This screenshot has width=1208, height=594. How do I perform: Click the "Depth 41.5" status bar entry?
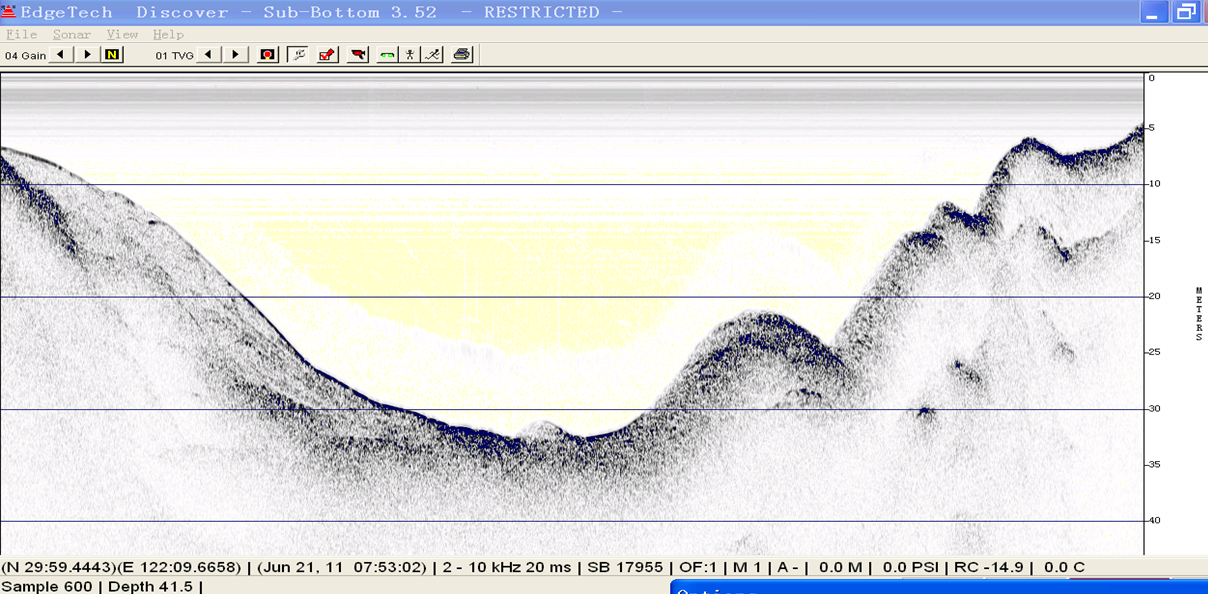(x=150, y=586)
